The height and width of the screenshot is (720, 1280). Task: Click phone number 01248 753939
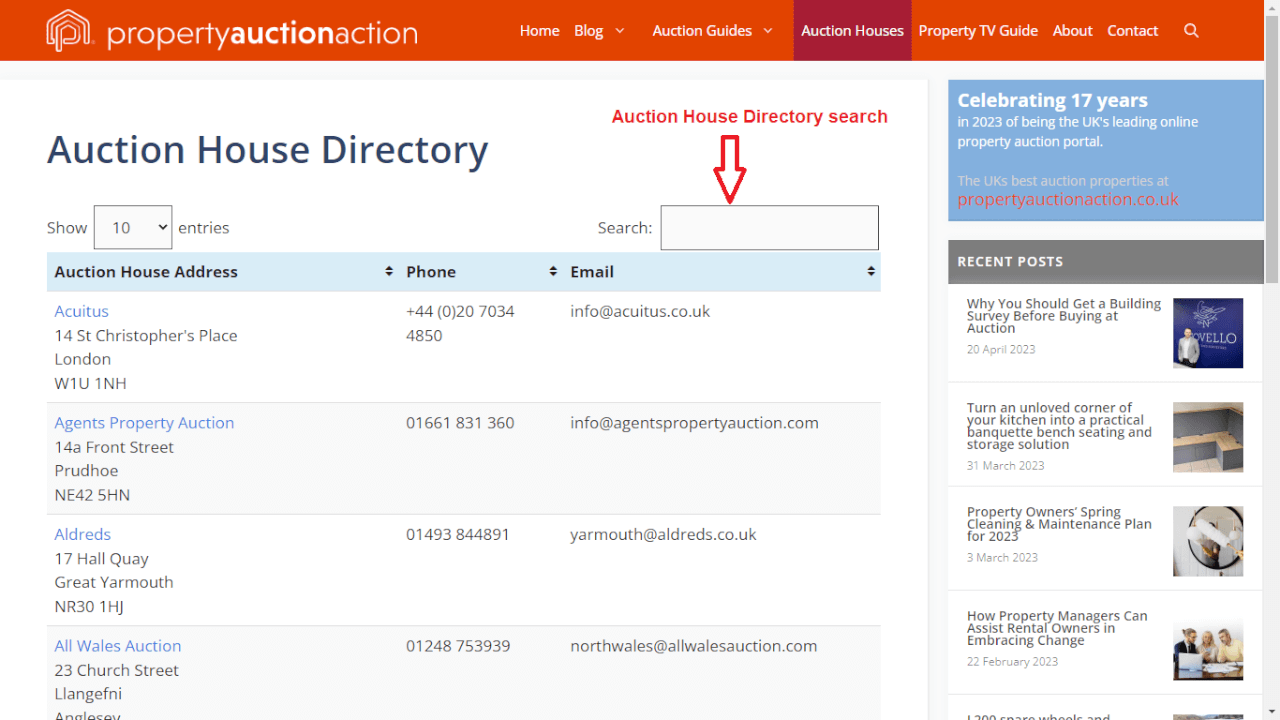458,646
